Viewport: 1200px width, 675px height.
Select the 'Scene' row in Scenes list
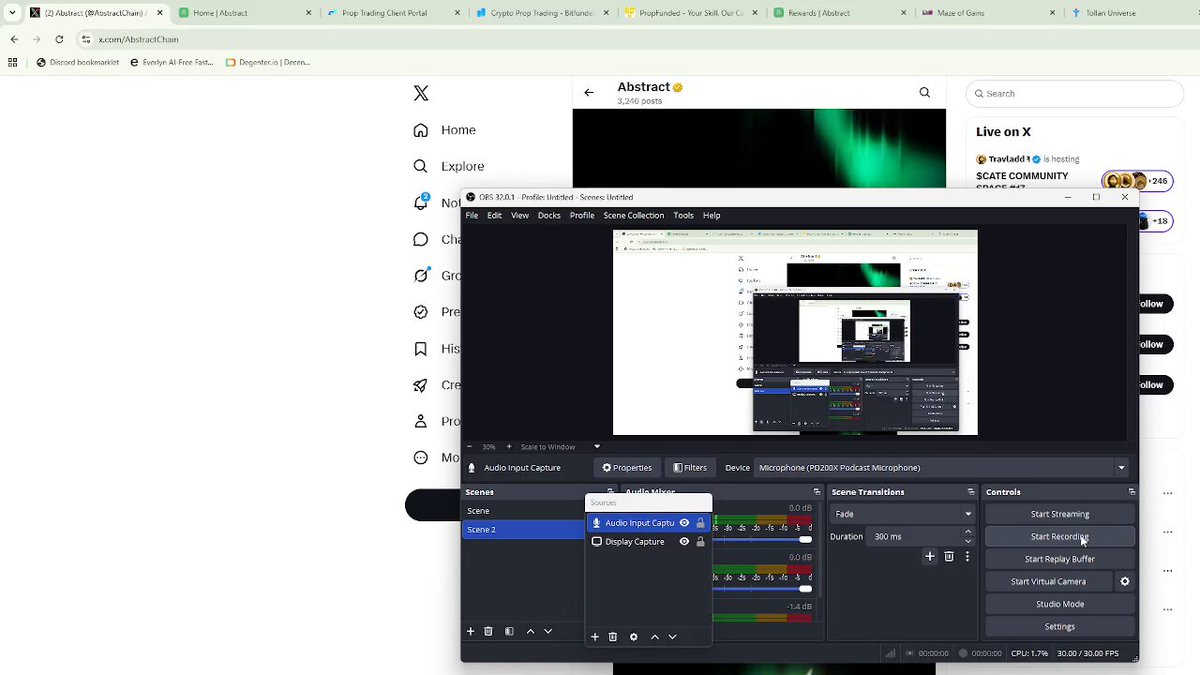pos(523,511)
